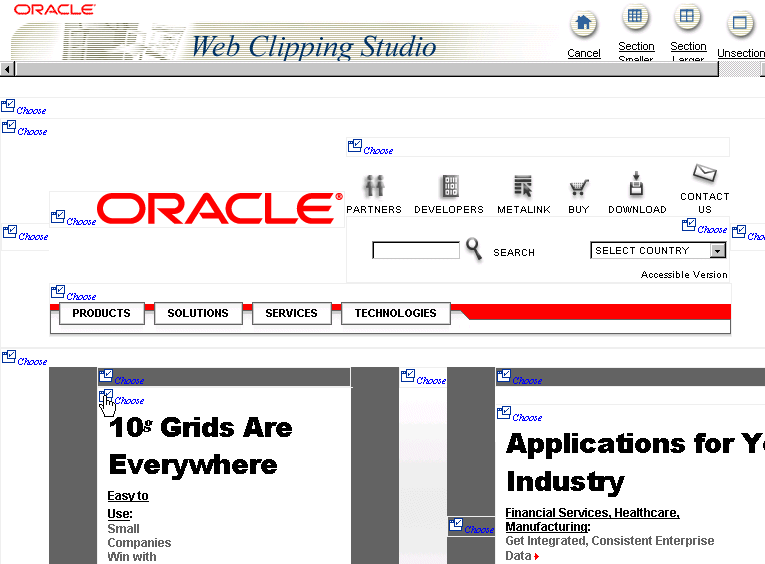The height and width of the screenshot is (564, 765).
Task: Open the Unsection link
Action: [741, 53]
